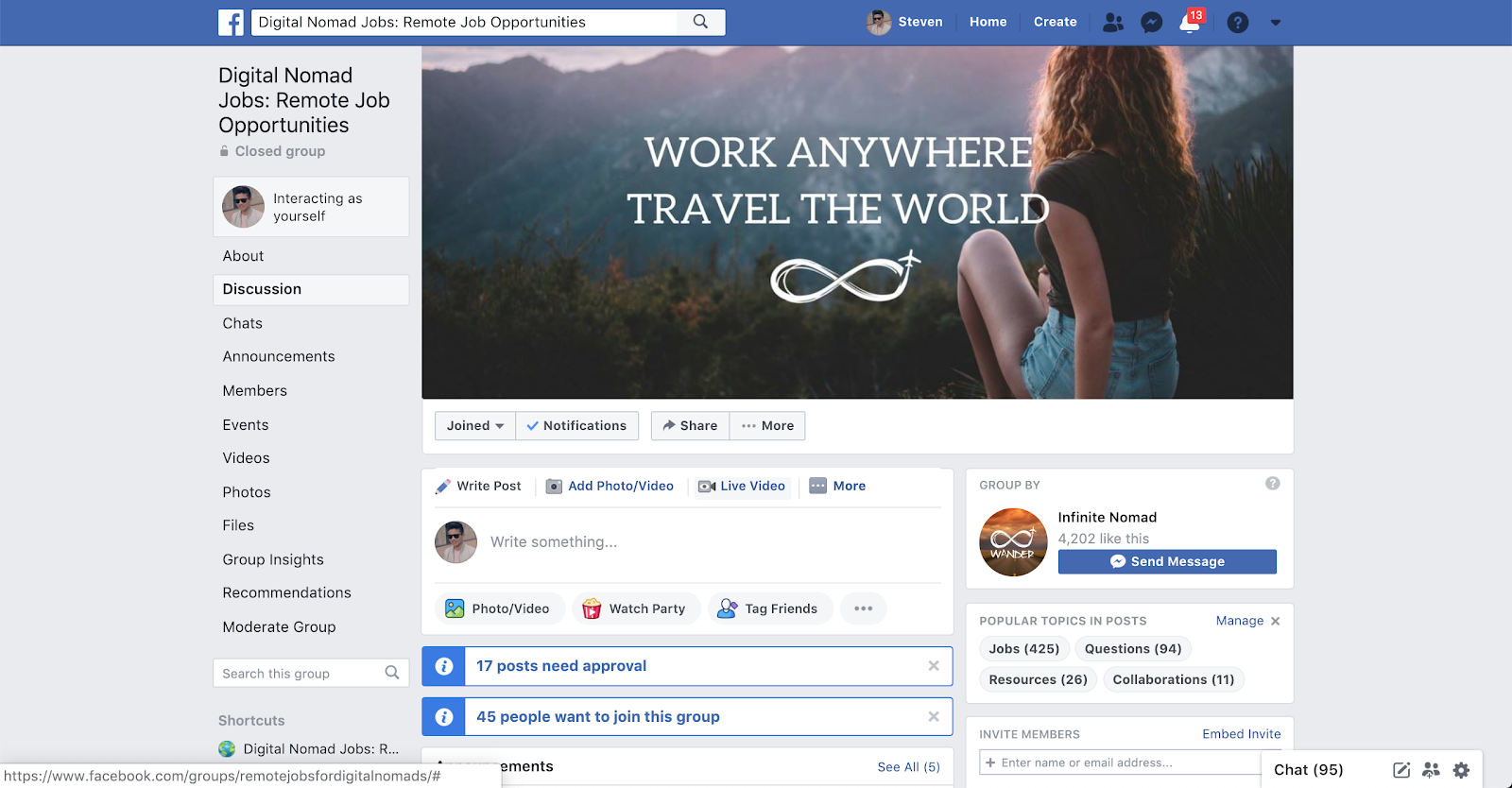Image resolution: width=1512 pixels, height=788 pixels.
Task: Select the Jobs (425) topic
Action: click(x=1024, y=649)
